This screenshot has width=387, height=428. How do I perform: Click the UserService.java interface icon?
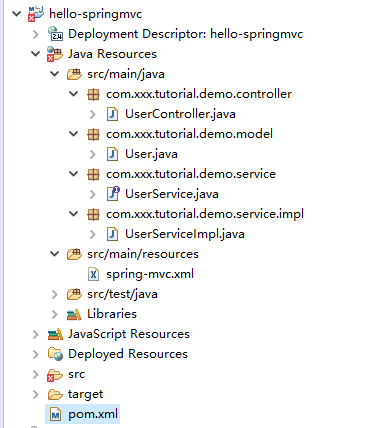[113, 194]
